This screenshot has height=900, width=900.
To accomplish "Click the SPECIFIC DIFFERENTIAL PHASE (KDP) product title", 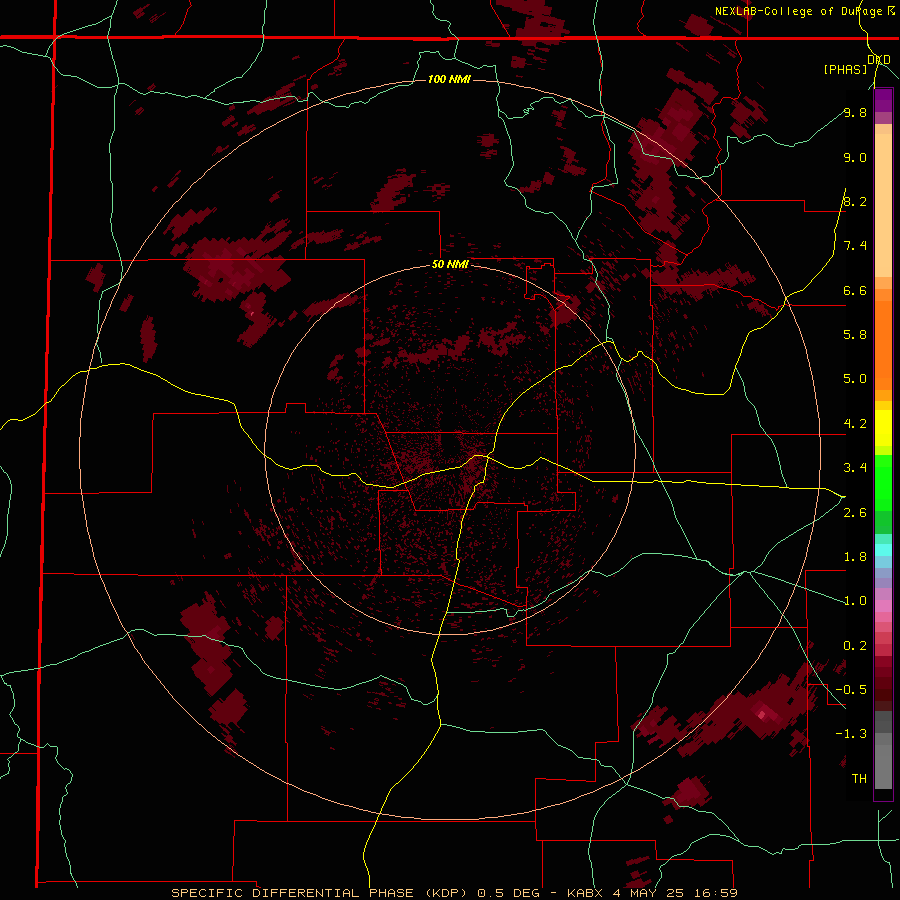I will (x=317, y=893).
